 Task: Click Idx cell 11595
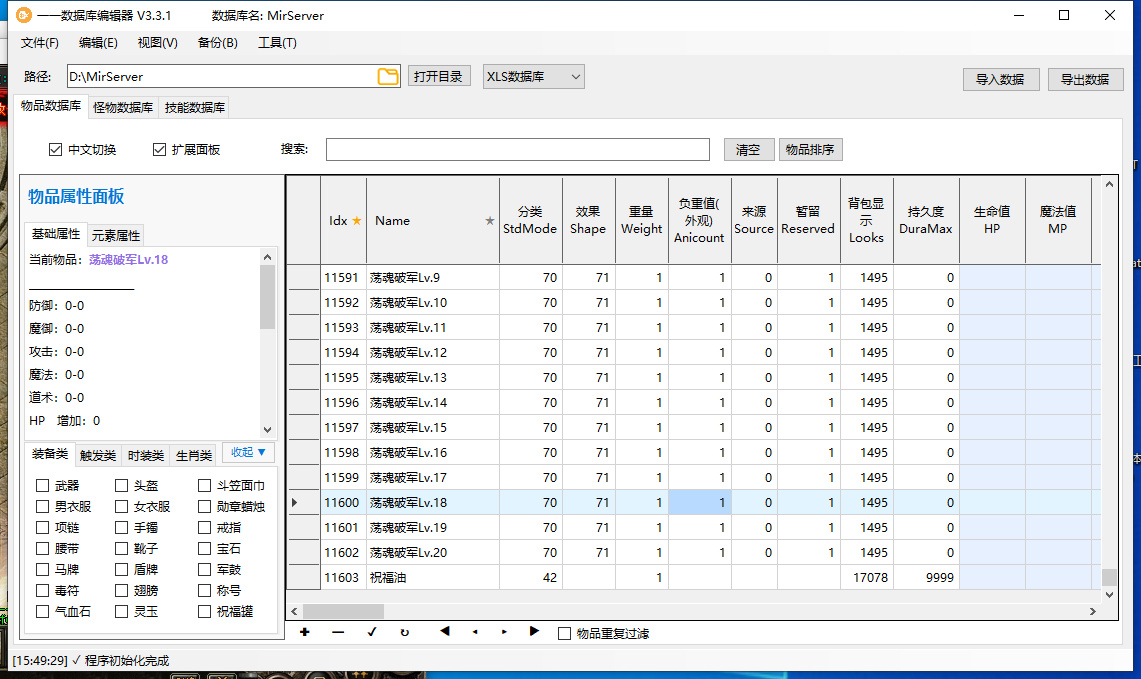pos(342,377)
